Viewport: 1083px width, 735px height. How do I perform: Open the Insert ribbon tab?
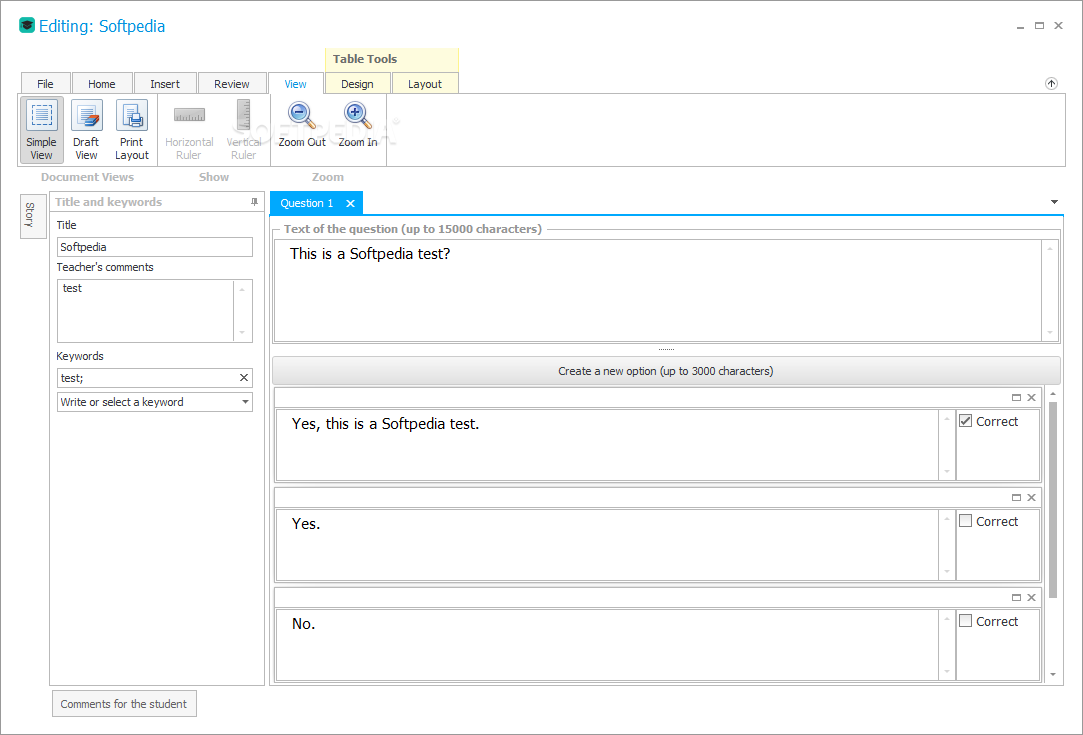click(165, 84)
